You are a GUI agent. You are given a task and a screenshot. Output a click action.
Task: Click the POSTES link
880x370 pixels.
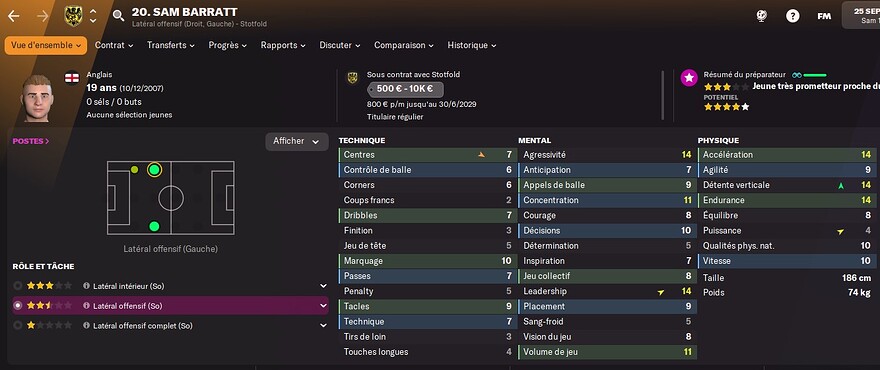(x=31, y=141)
